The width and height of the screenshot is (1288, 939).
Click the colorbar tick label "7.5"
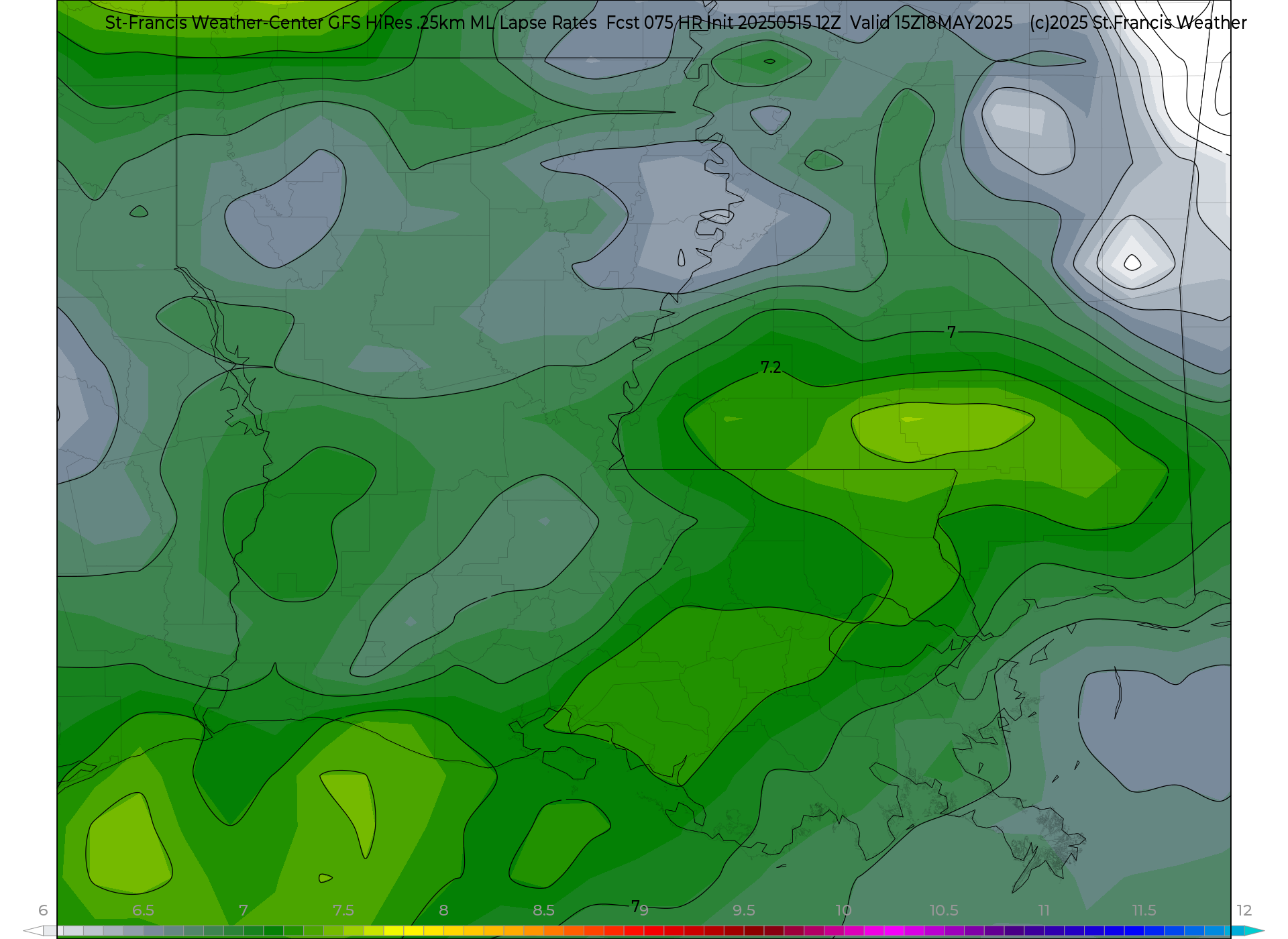[x=343, y=910]
